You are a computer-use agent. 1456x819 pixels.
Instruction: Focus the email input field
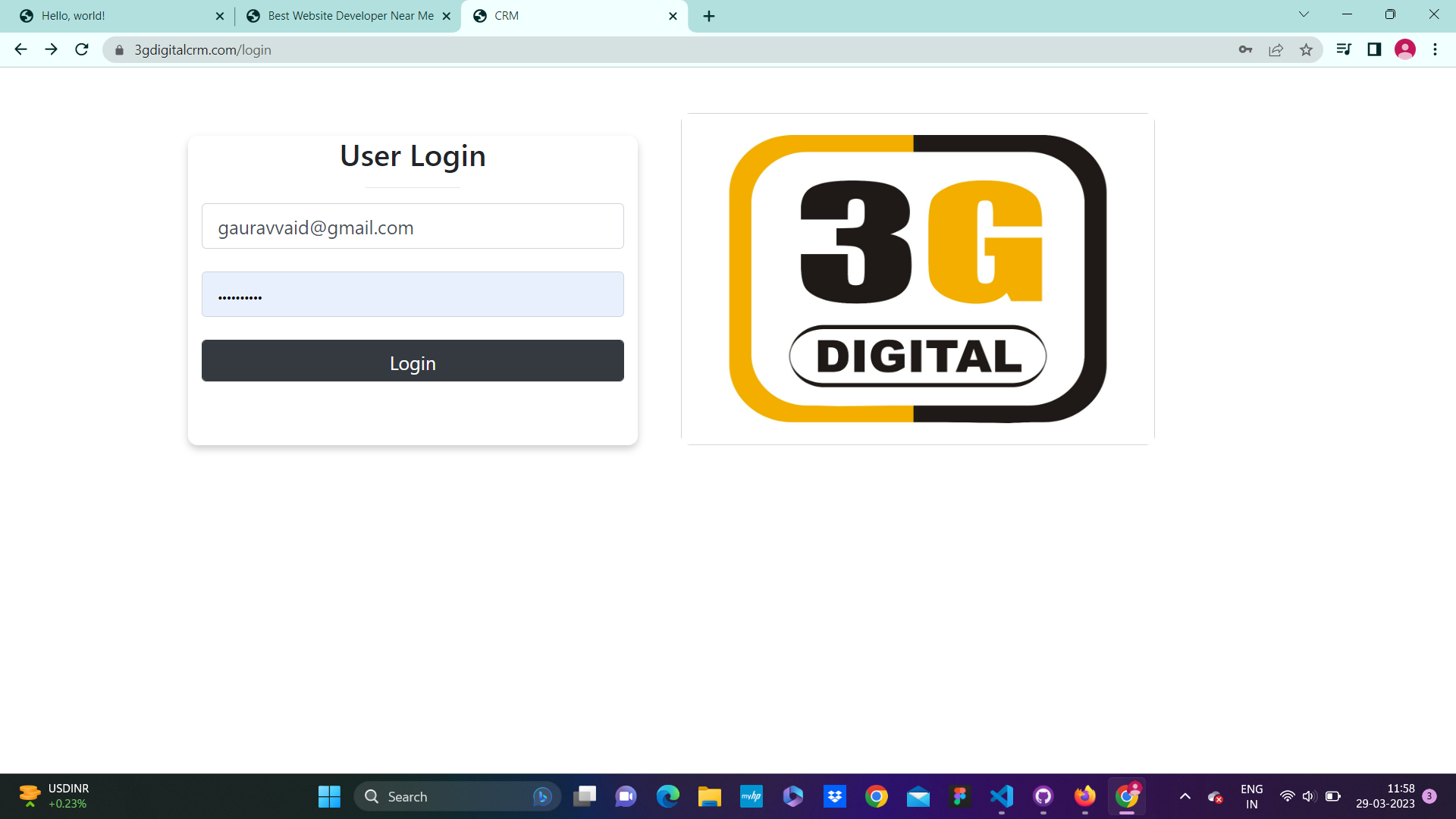tap(413, 226)
